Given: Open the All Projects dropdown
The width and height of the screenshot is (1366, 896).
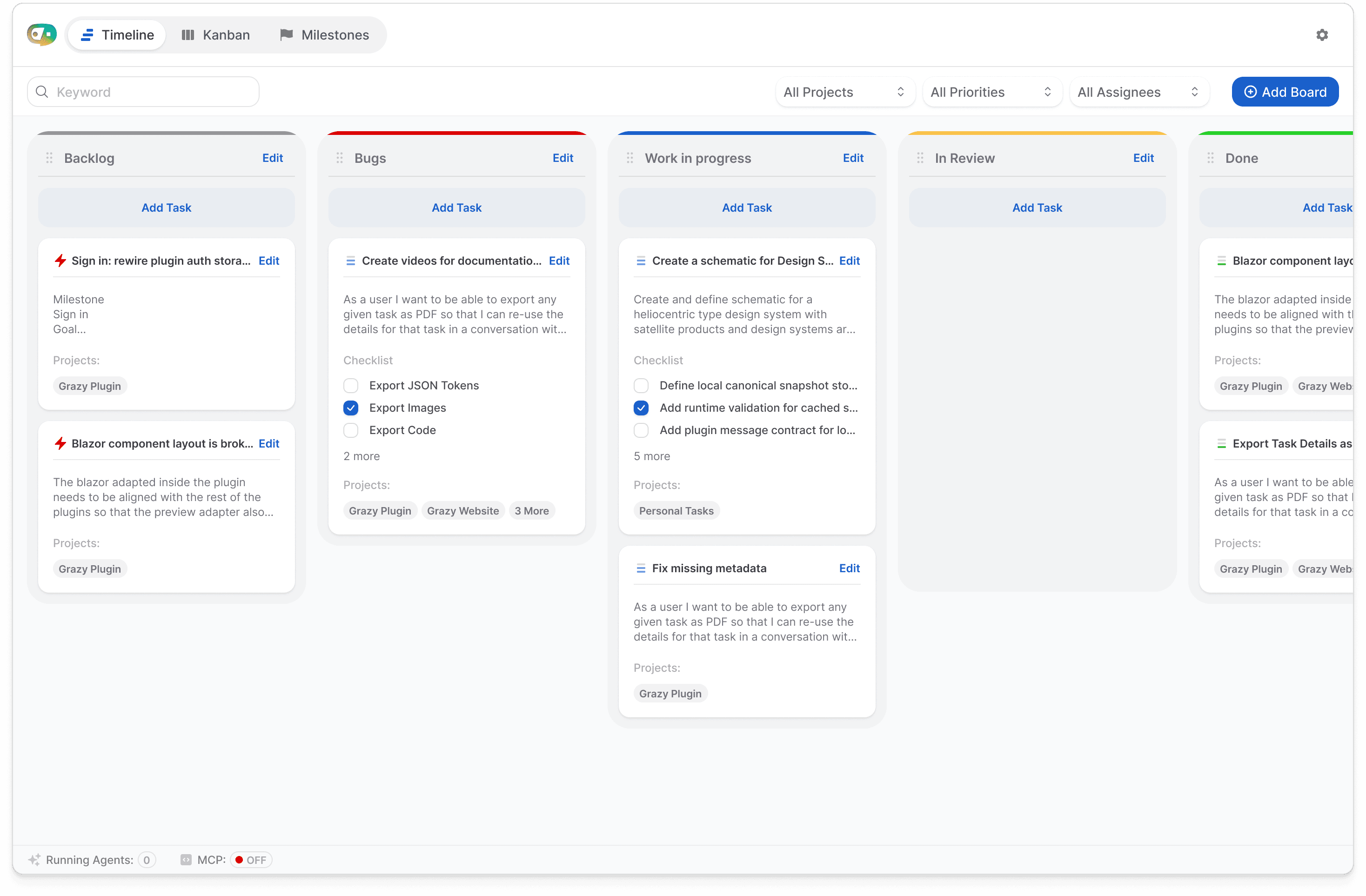Looking at the screenshot, I should point(845,92).
